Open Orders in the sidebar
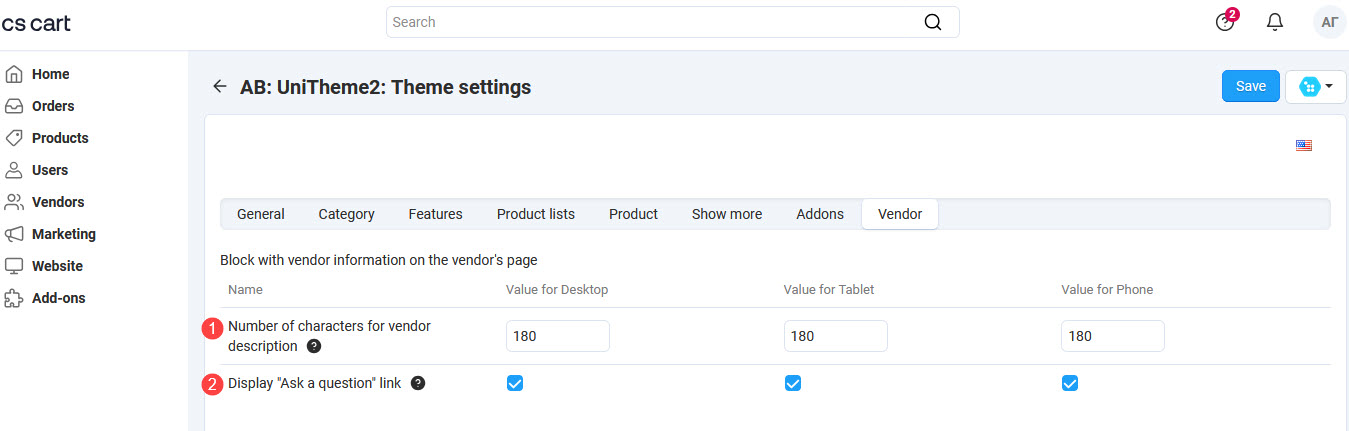 pos(53,106)
